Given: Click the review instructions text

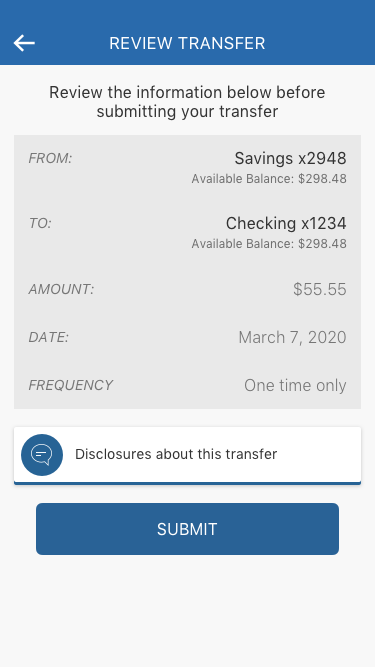Looking at the screenshot, I should (x=187, y=102).
